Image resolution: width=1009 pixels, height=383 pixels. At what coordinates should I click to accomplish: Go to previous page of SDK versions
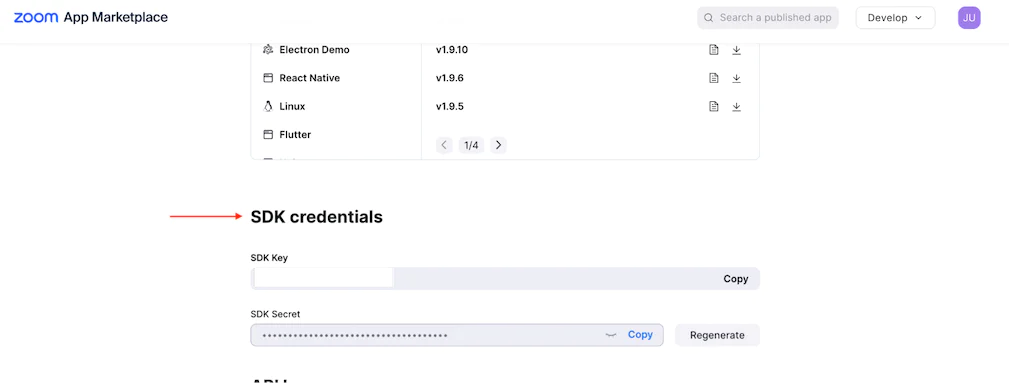(444, 145)
